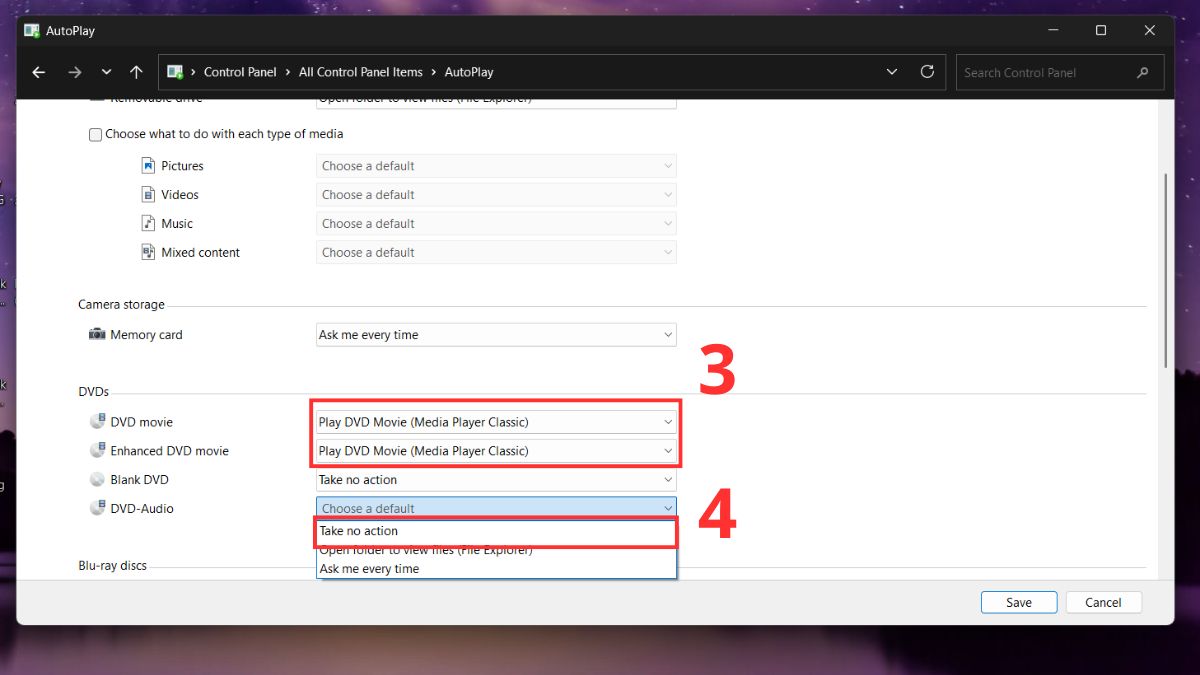Select All Control Panel Items breadcrumb
This screenshot has width=1200, height=675.
click(361, 72)
